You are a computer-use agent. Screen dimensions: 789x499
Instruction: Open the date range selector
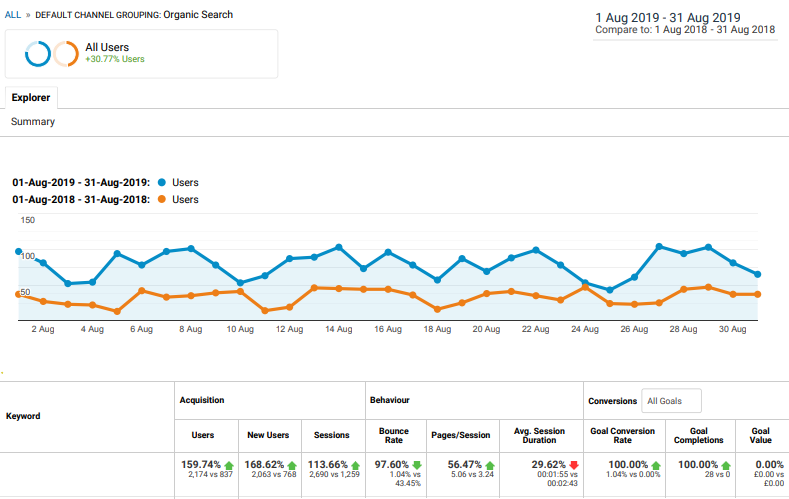pos(685,24)
